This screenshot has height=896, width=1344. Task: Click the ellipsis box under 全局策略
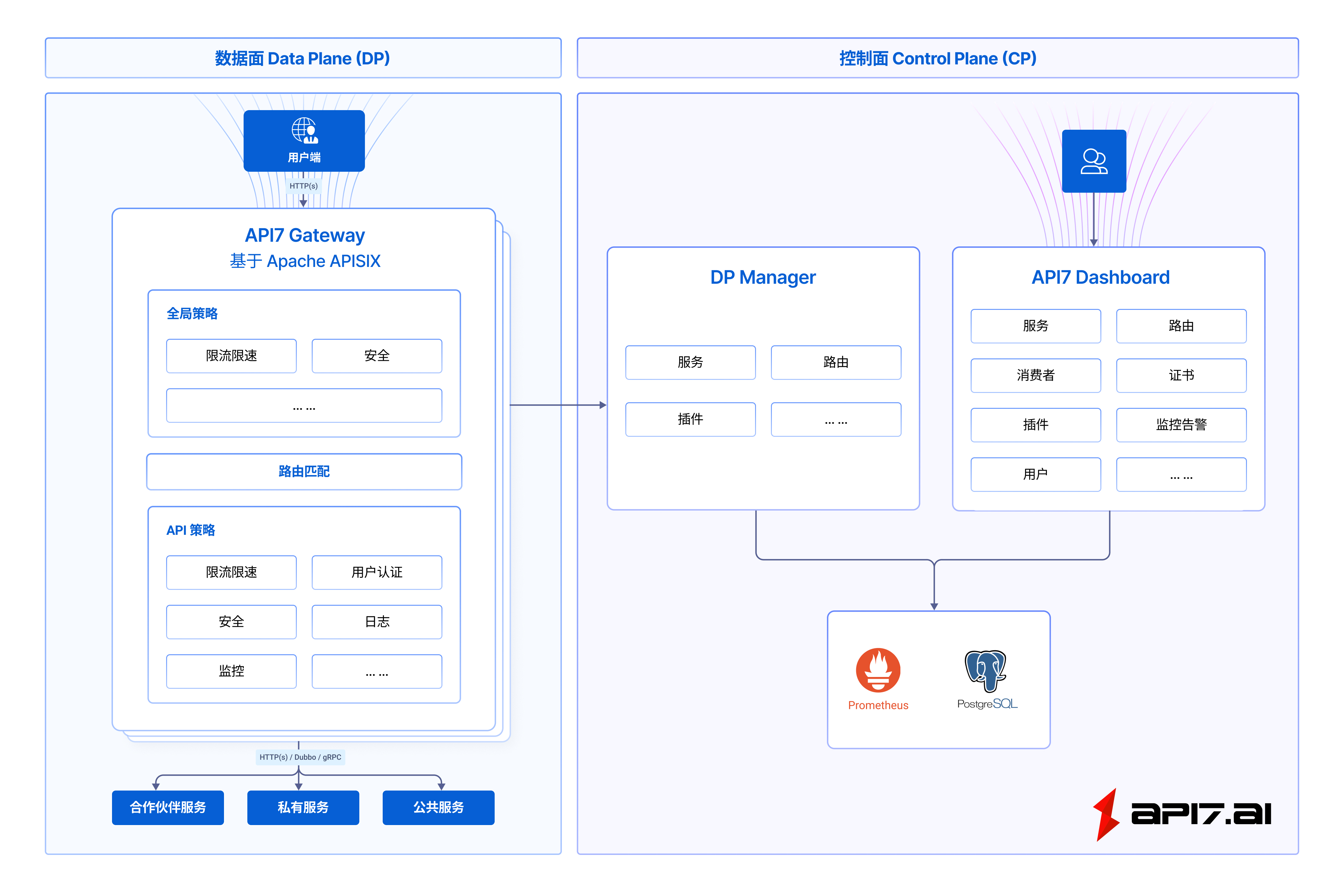(304, 406)
